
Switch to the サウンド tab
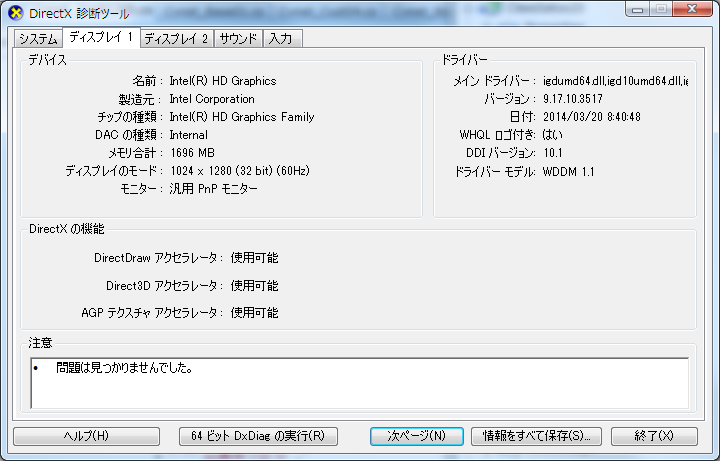click(238, 39)
